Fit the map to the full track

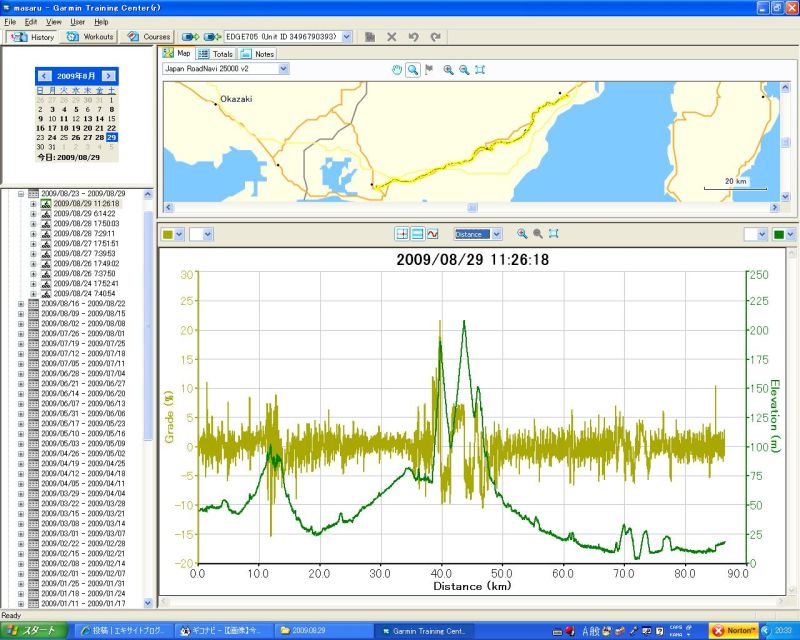[x=480, y=70]
